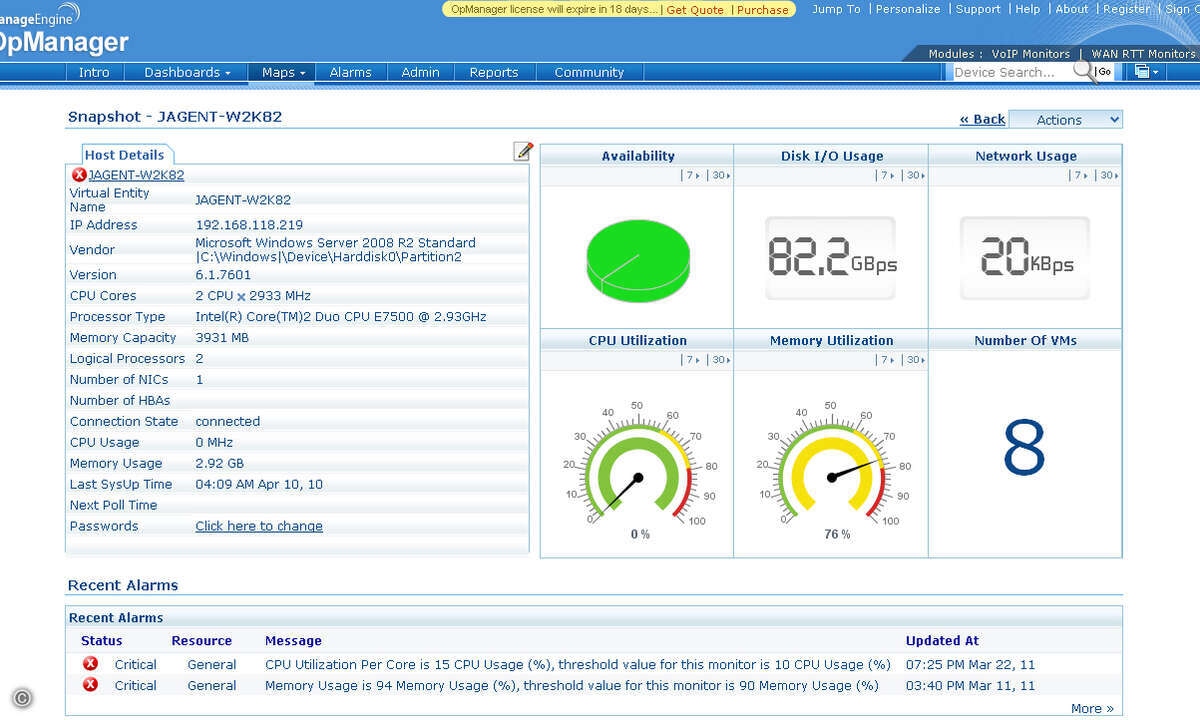
Task: Click the copyright icon at bottom left
Action: pos(22,698)
